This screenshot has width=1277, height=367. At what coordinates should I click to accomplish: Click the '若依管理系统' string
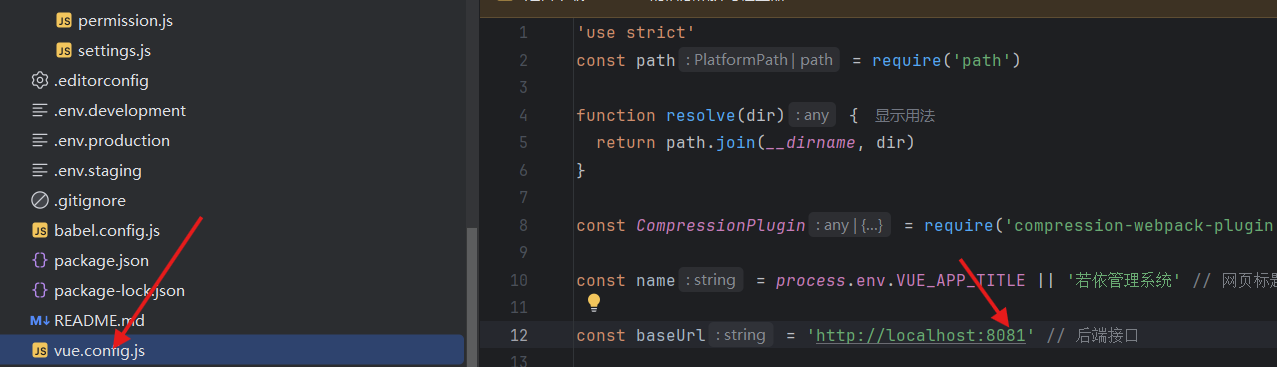pos(1126,280)
